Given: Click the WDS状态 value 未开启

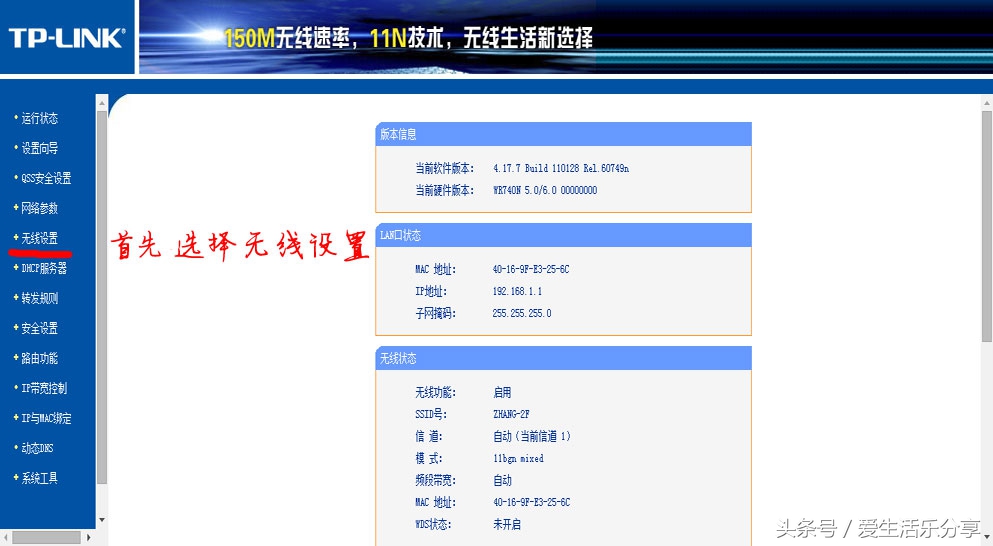Looking at the screenshot, I should tap(507, 524).
